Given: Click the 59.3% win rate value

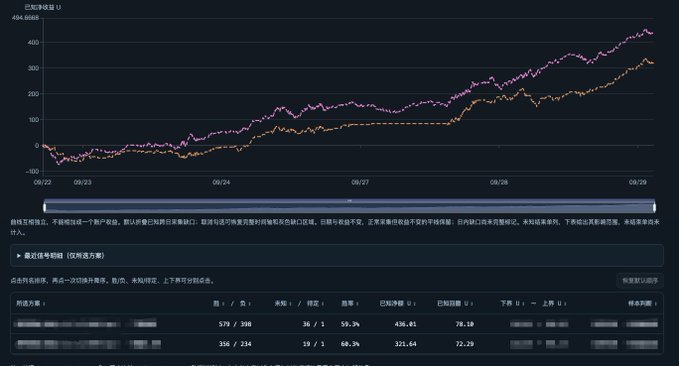Looking at the screenshot, I should point(350,324).
